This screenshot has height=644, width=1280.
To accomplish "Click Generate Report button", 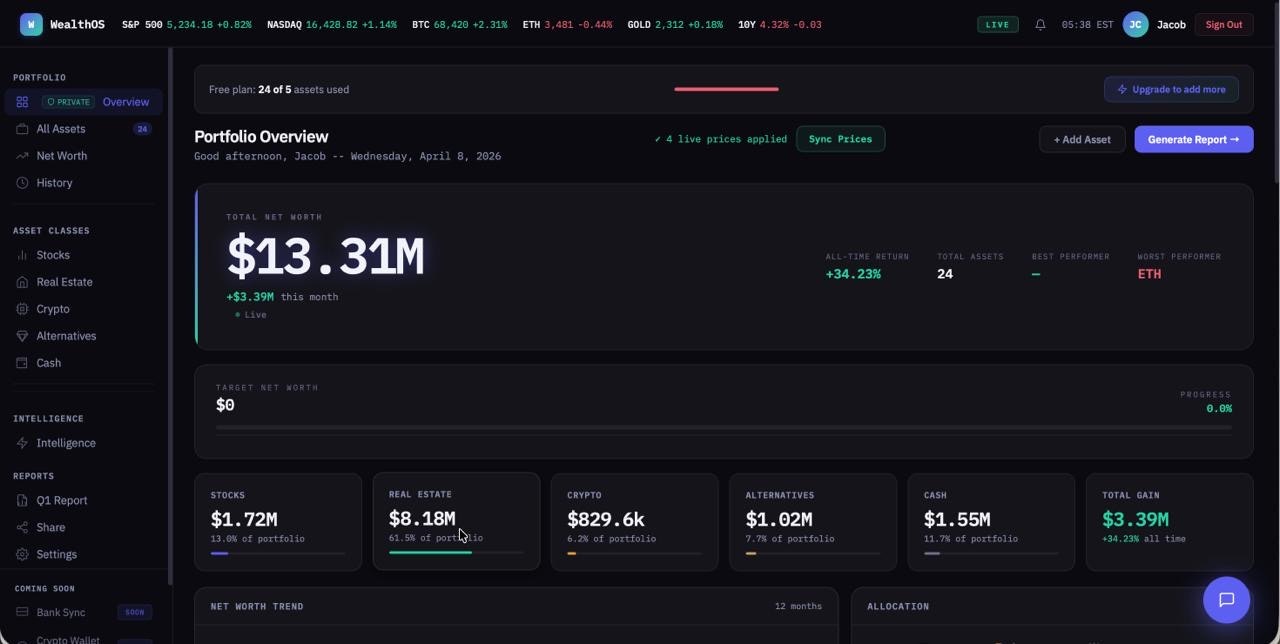I will click(x=1193, y=139).
